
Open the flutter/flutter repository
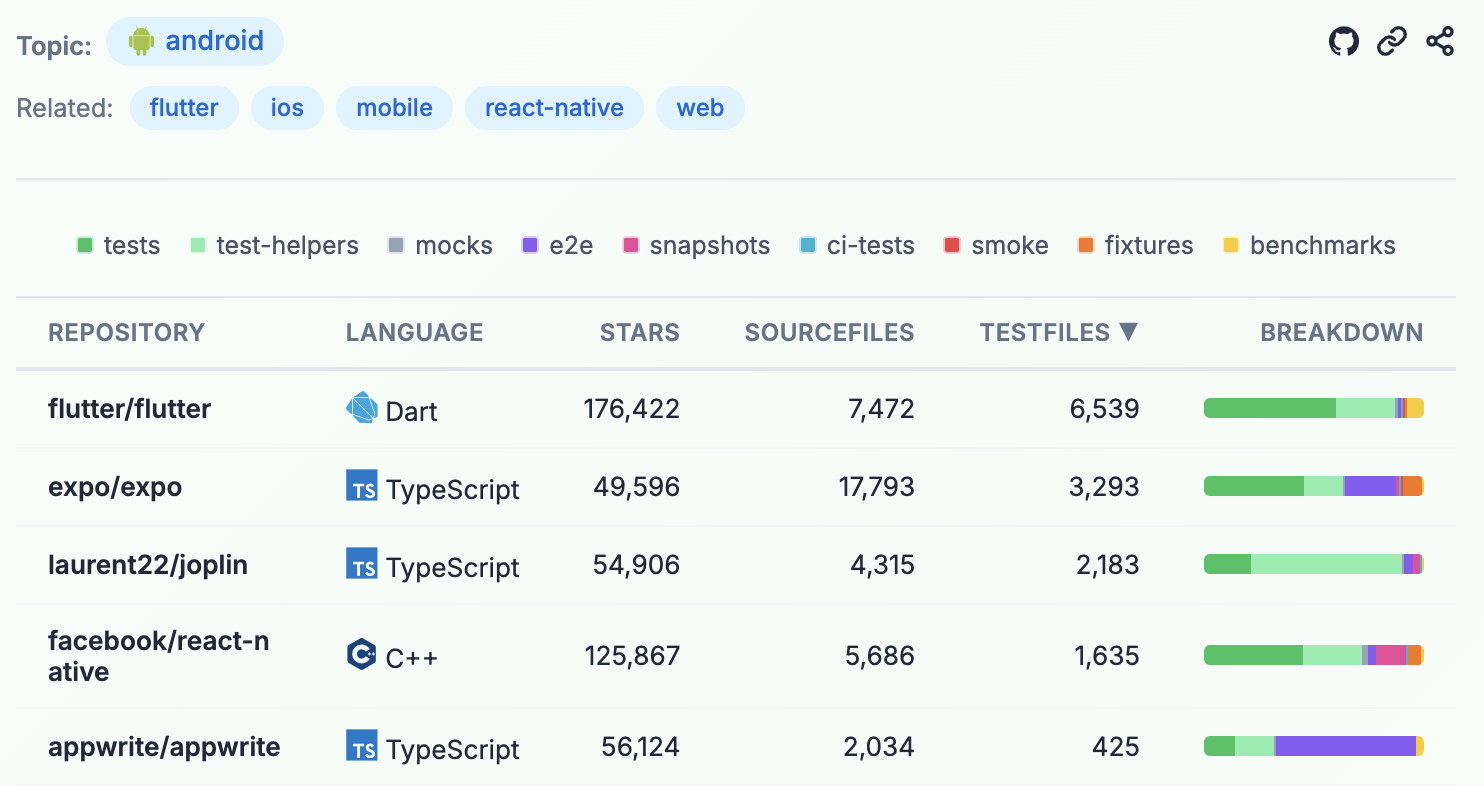tap(129, 408)
